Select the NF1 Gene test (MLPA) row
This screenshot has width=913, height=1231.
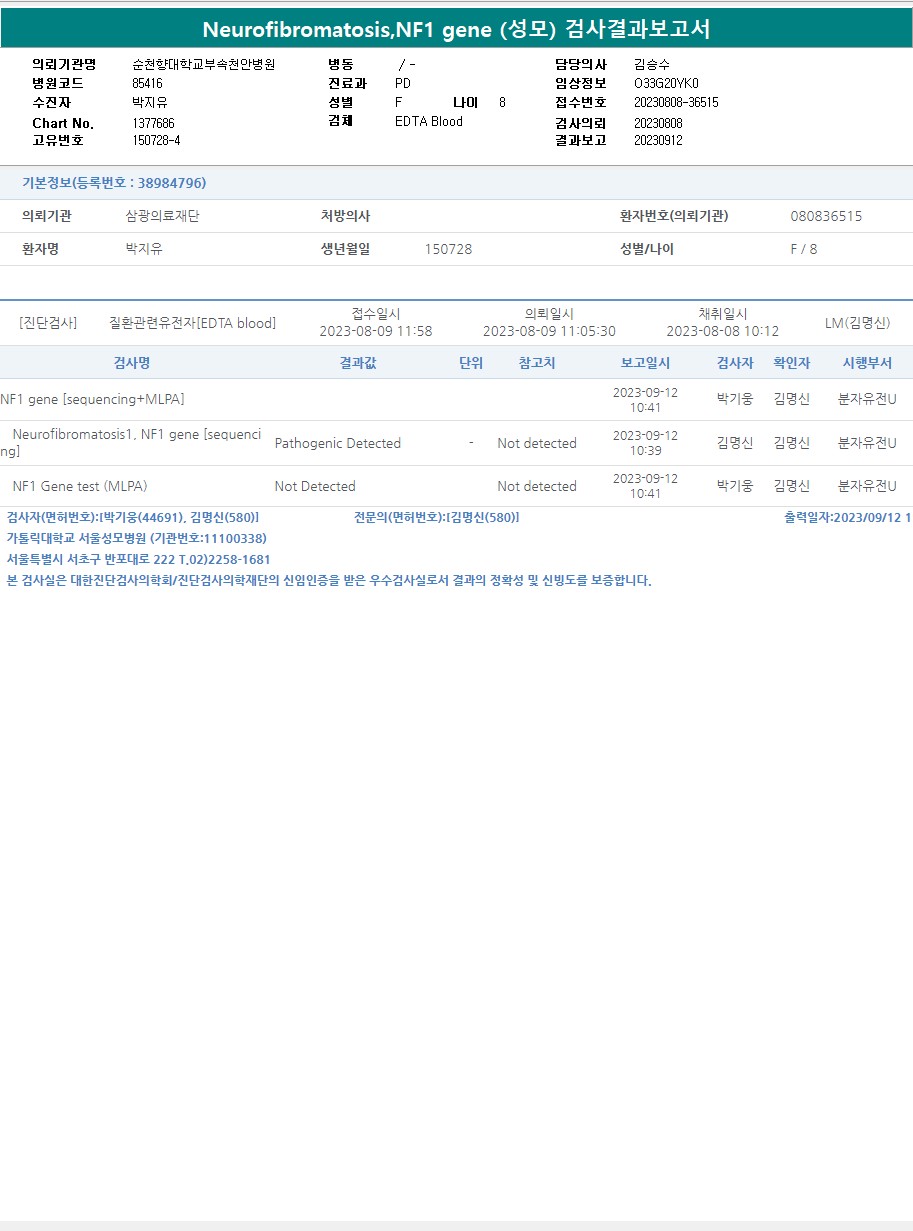click(x=456, y=486)
